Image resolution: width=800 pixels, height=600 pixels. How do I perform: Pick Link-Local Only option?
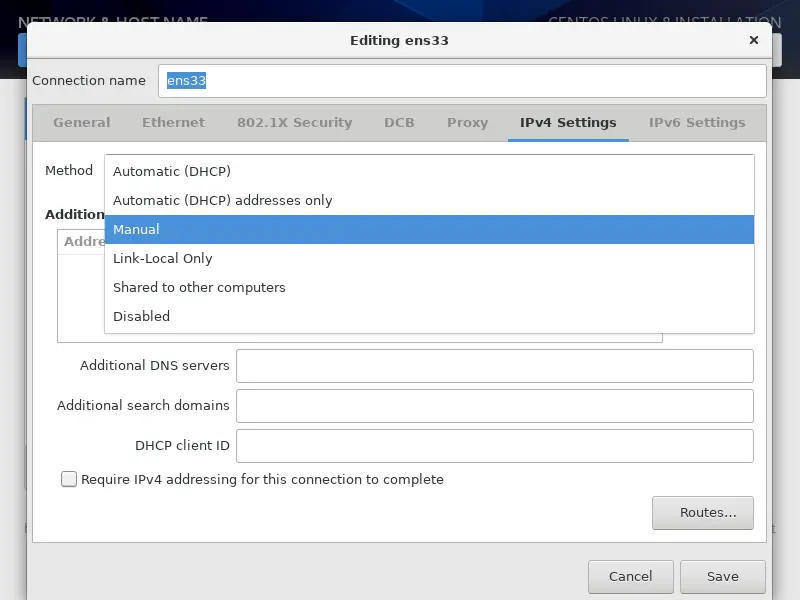pyautogui.click(x=162, y=258)
